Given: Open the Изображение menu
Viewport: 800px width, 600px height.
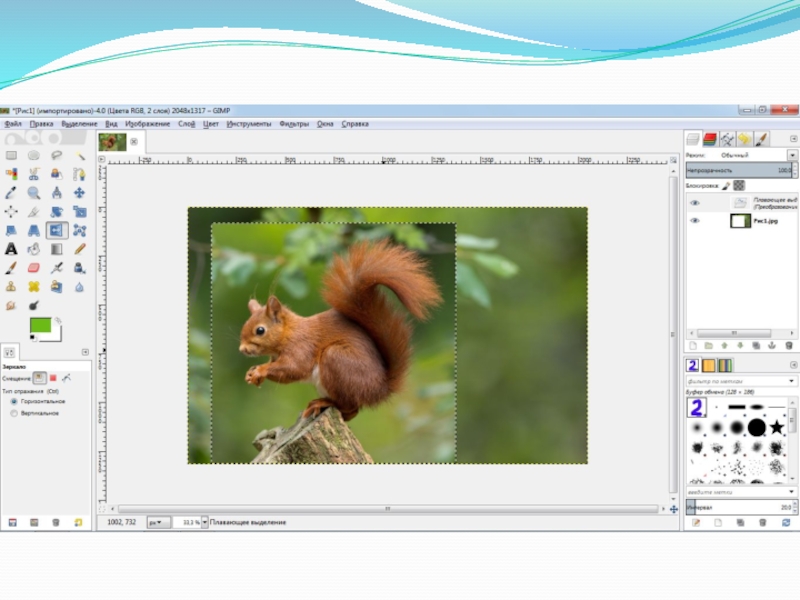Looking at the screenshot, I should tap(146, 124).
